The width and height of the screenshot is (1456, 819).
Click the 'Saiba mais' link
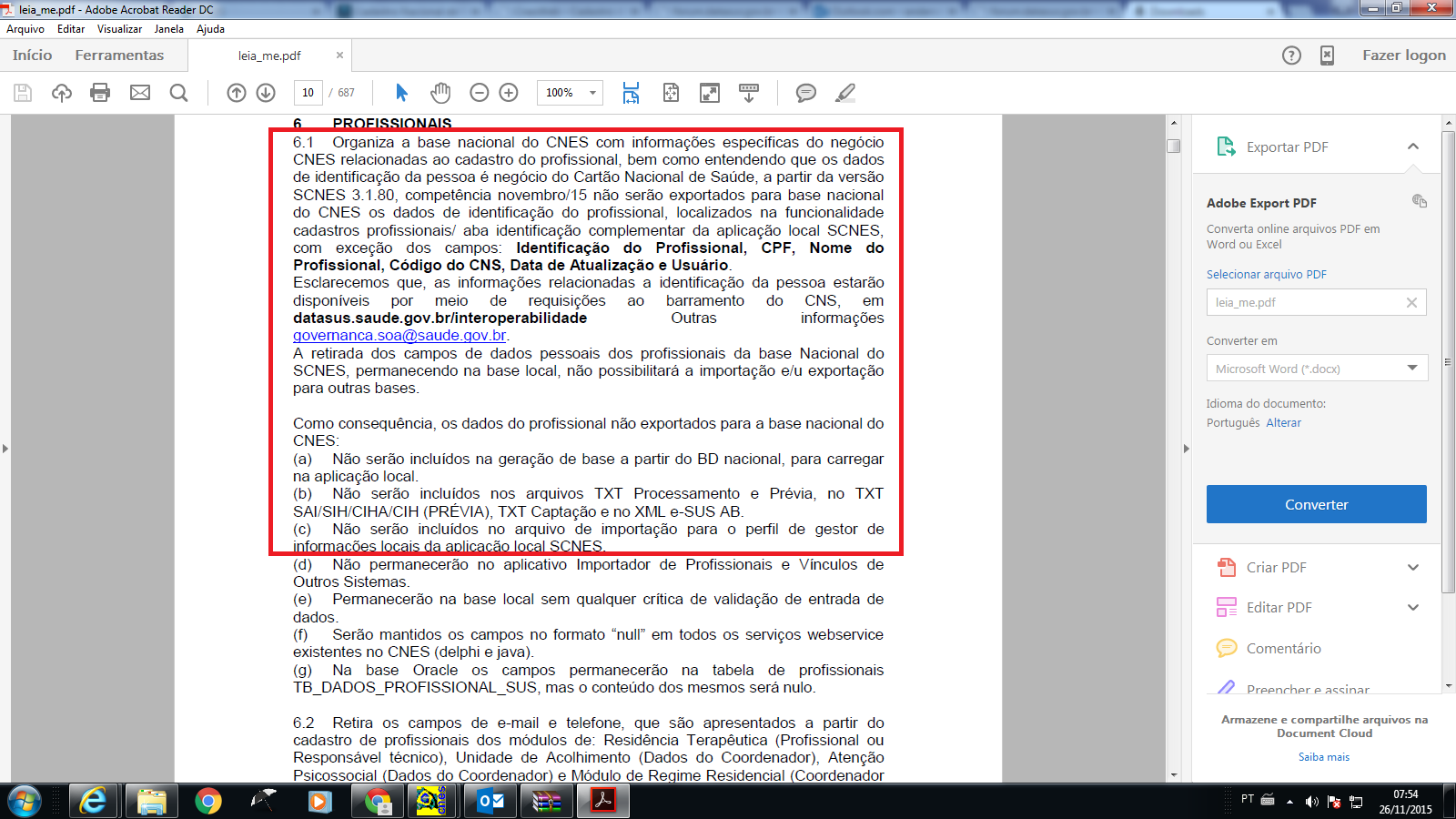[1325, 756]
